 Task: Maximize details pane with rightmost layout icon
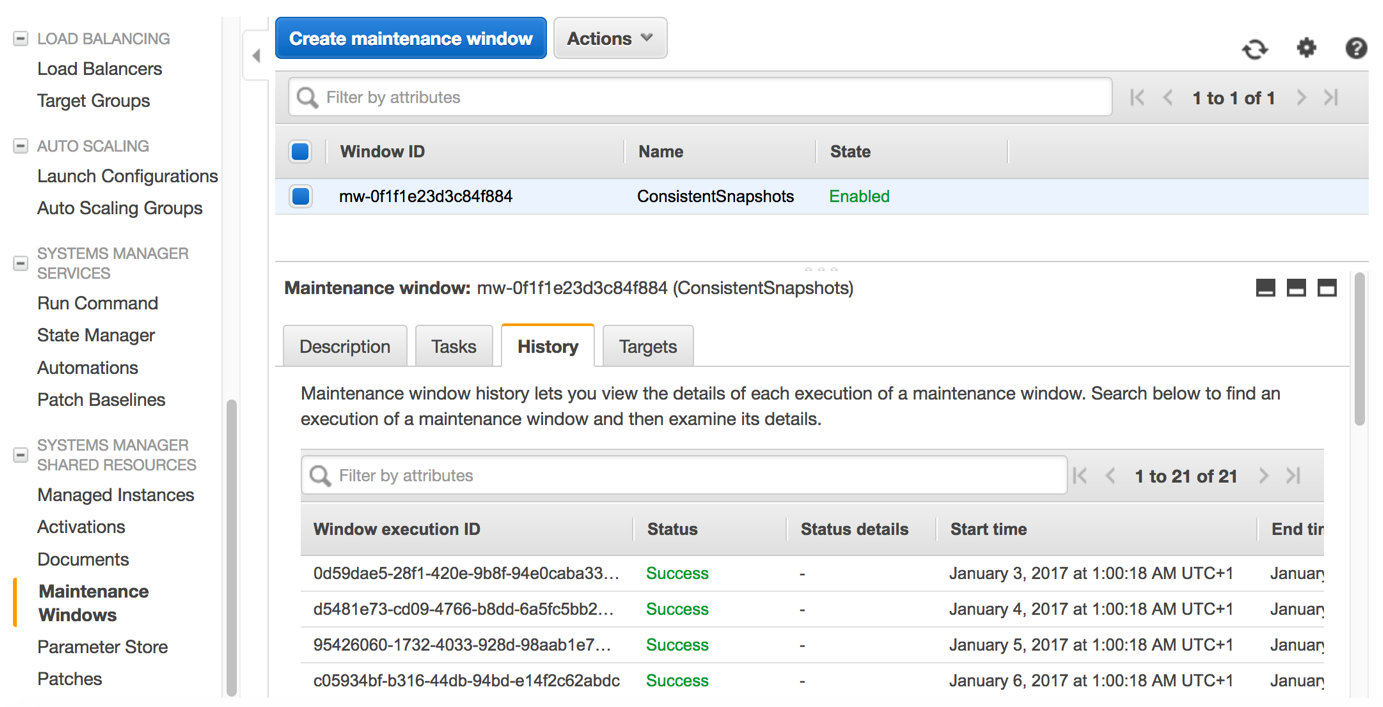pyautogui.click(x=1327, y=288)
